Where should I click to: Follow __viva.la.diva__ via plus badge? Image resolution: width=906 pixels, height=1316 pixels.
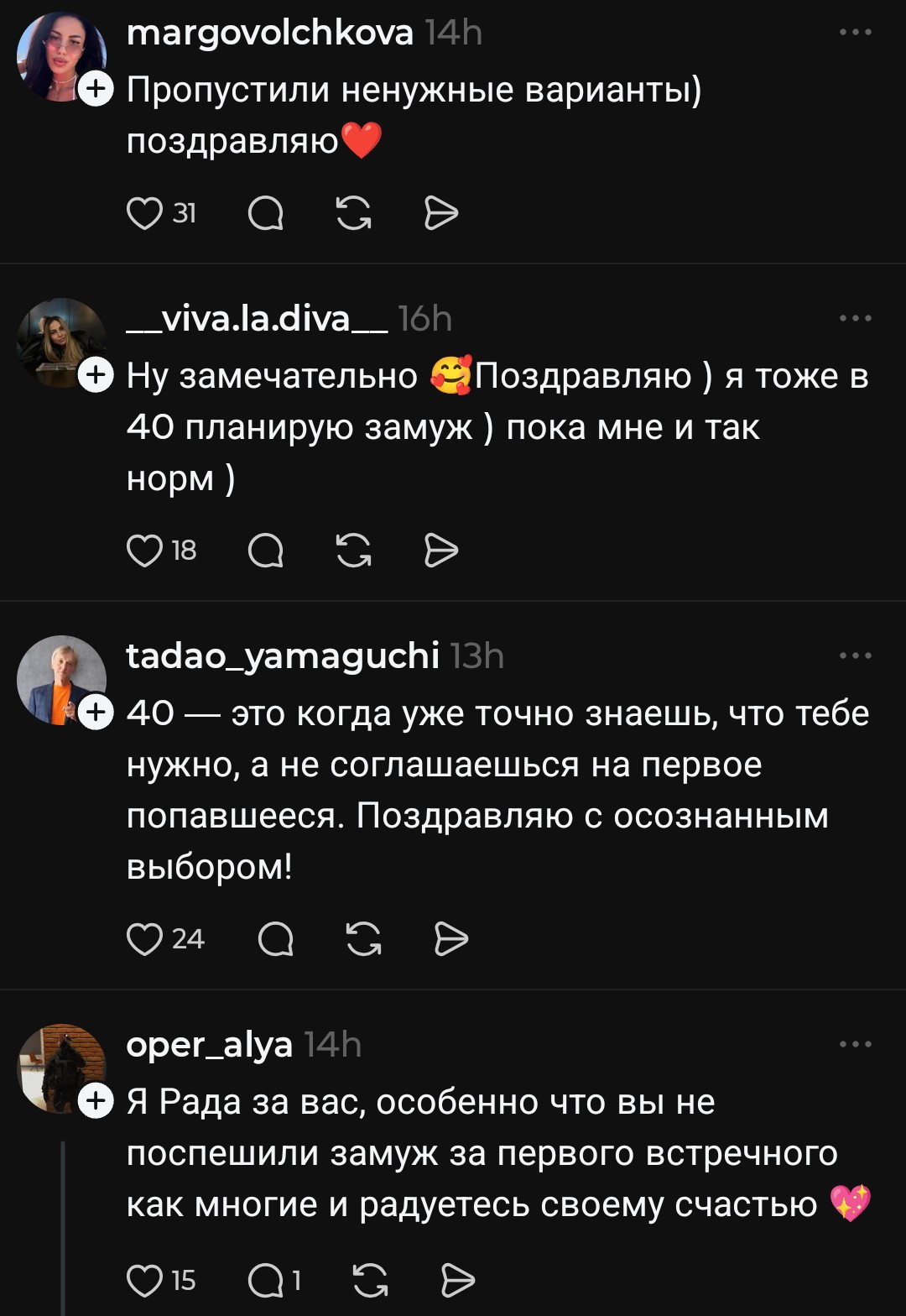[96, 375]
